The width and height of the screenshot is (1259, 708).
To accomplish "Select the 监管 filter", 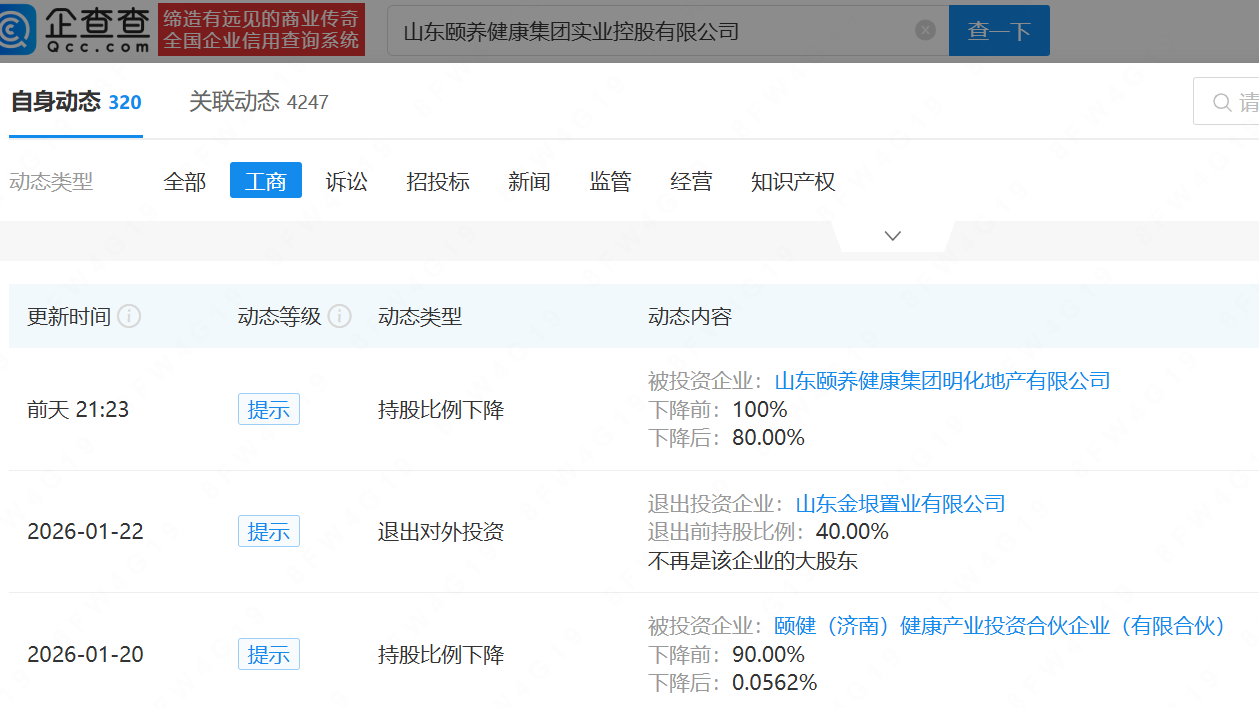I will pos(610,181).
